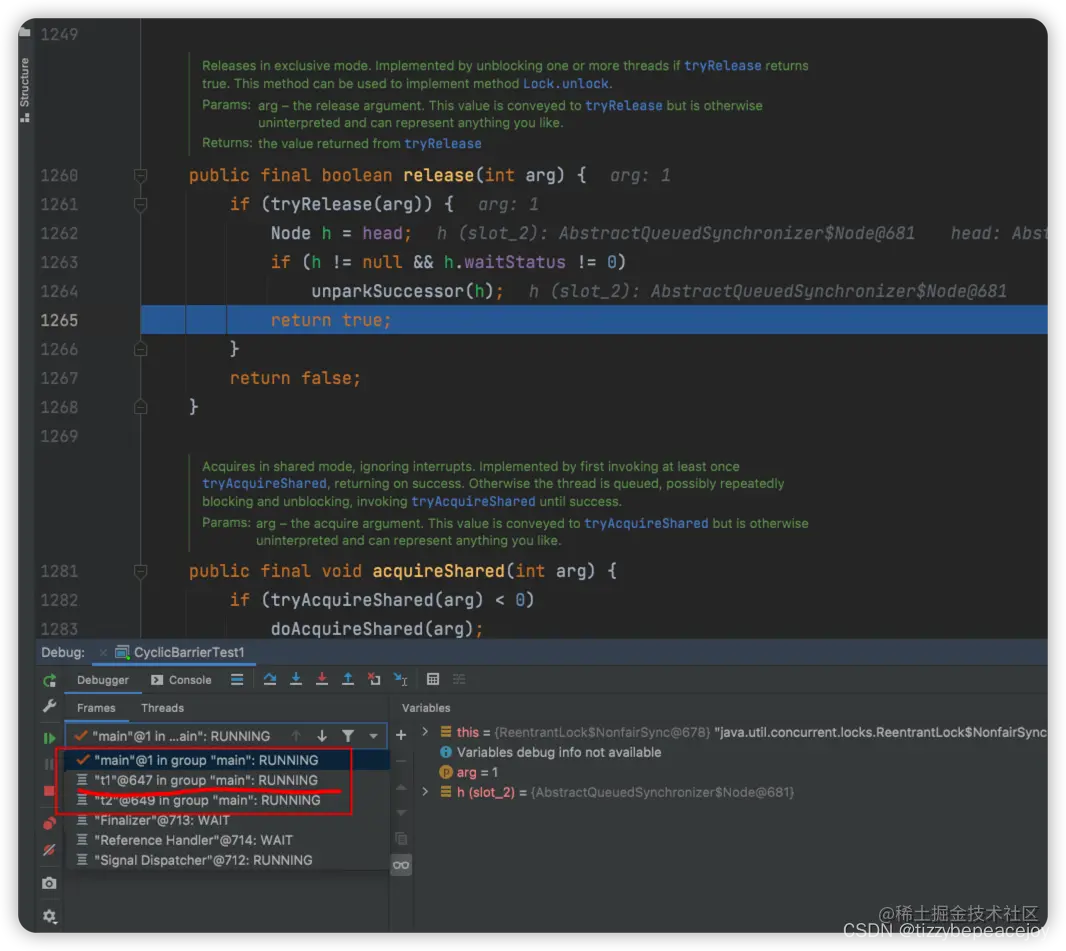Select "Signal Dispatcher"@712 thread
The height and width of the screenshot is (951, 1066).
pyautogui.click(x=227, y=861)
